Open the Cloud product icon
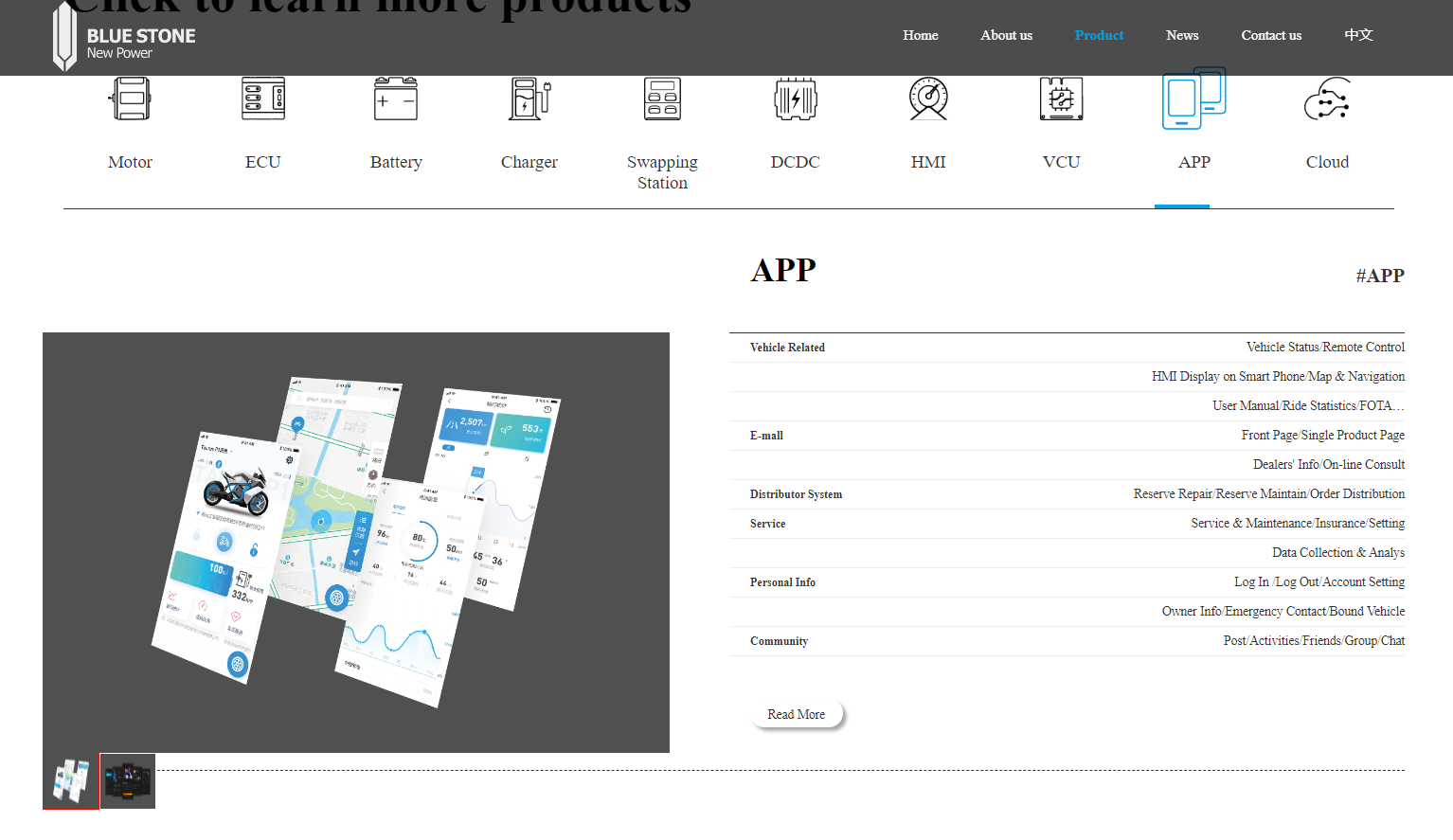 point(1327,99)
